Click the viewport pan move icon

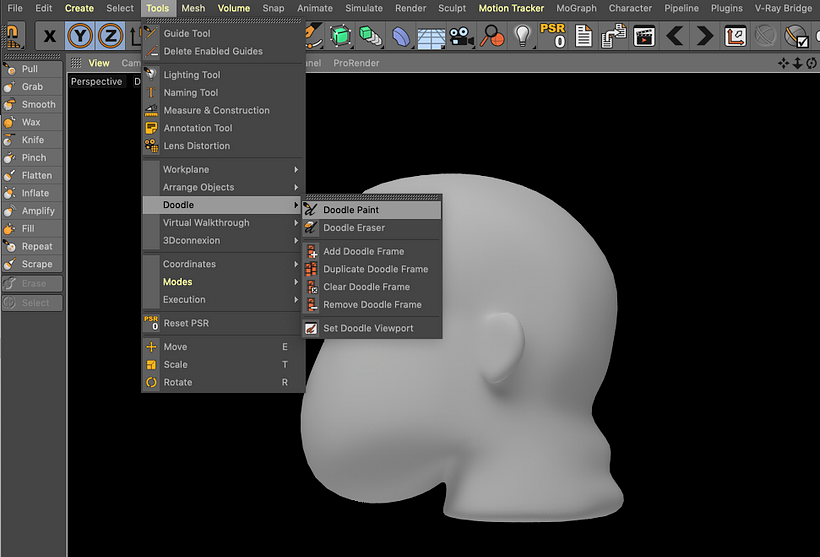783,63
